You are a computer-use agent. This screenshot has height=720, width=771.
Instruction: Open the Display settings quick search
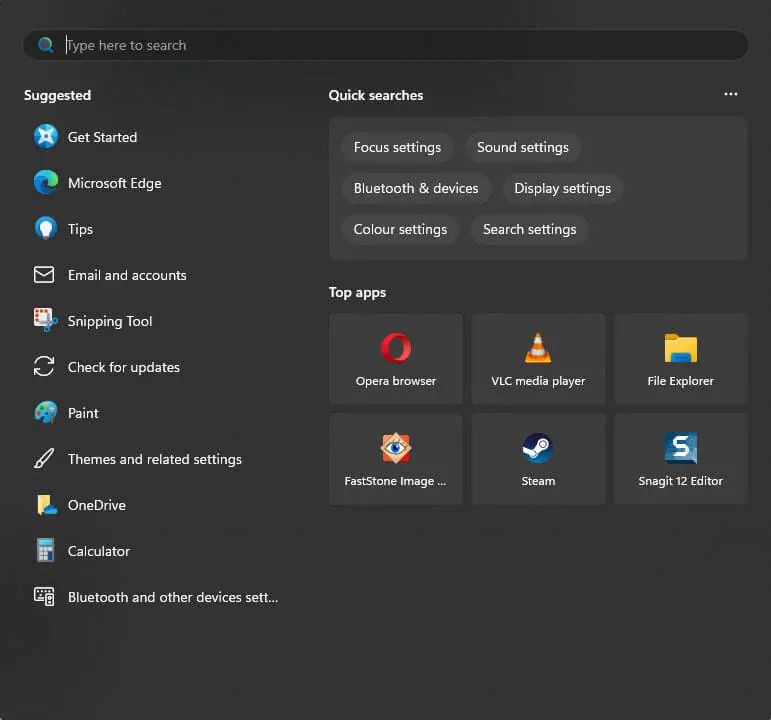pos(563,188)
